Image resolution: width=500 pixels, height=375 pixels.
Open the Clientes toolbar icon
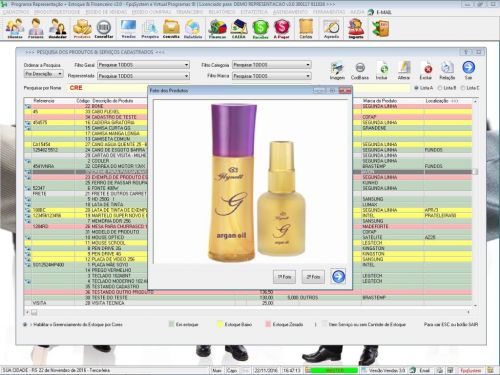click(15, 29)
